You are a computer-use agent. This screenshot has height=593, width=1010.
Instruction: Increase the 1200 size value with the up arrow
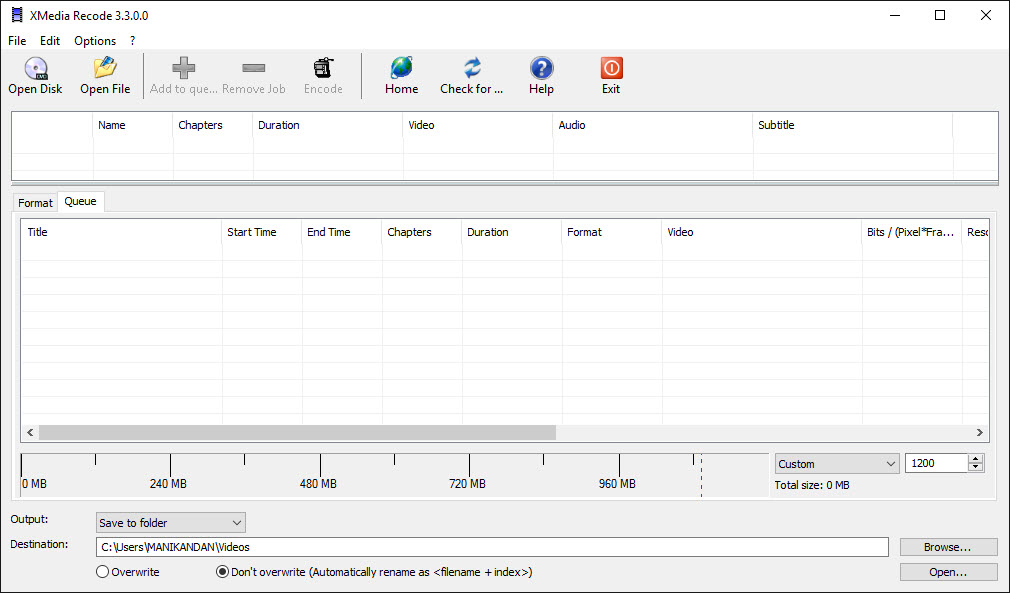(x=976, y=458)
